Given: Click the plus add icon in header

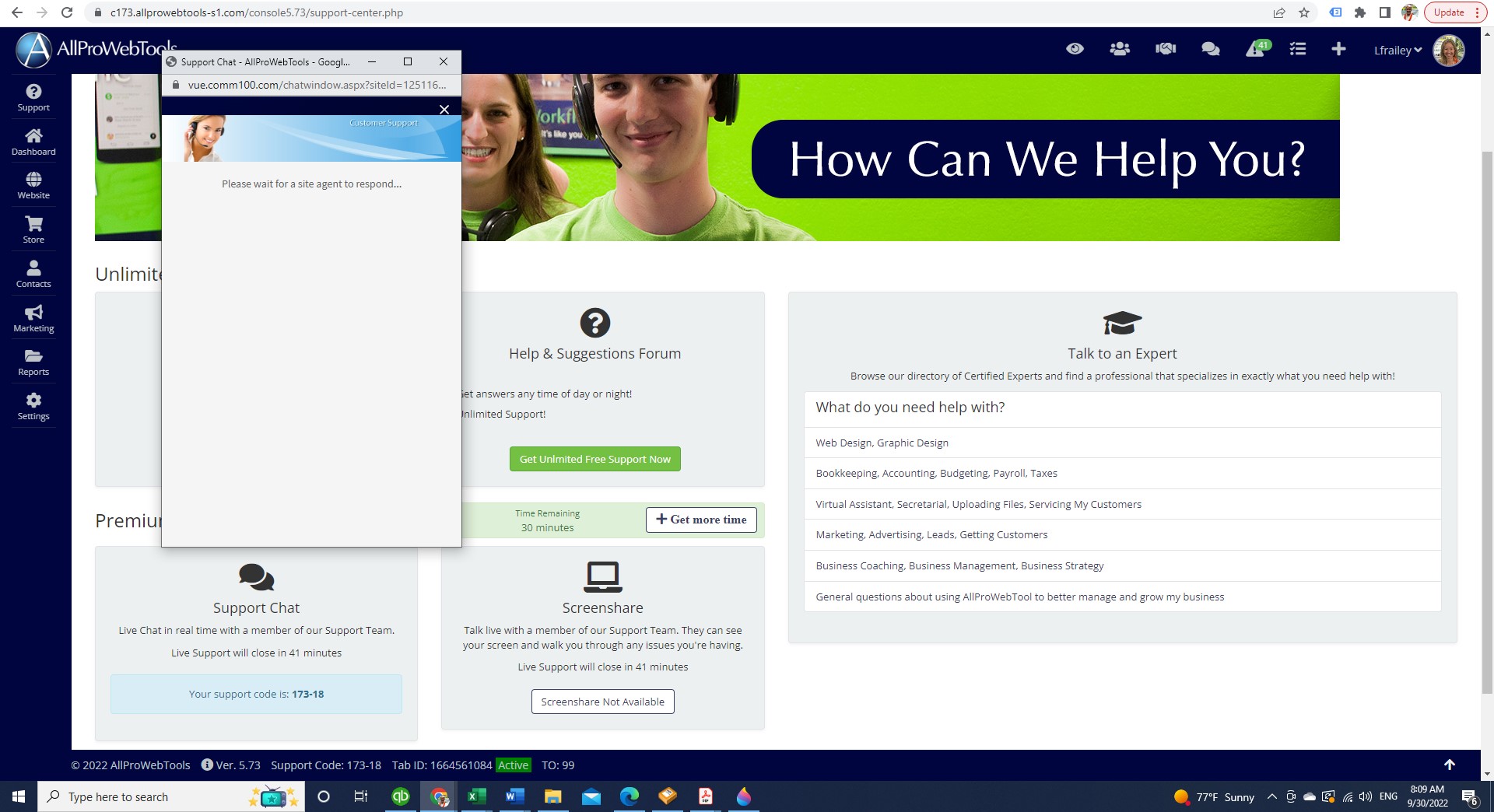Looking at the screenshot, I should pos(1338,49).
